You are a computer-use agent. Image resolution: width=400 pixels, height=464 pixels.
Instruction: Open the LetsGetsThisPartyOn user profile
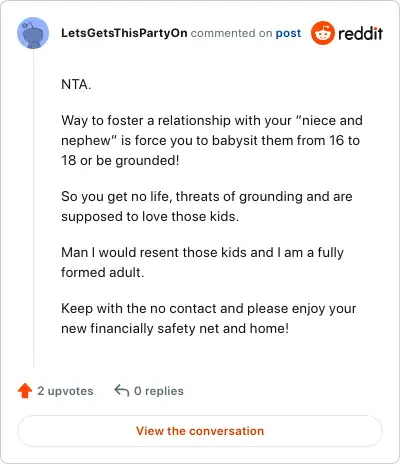[124, 33]
